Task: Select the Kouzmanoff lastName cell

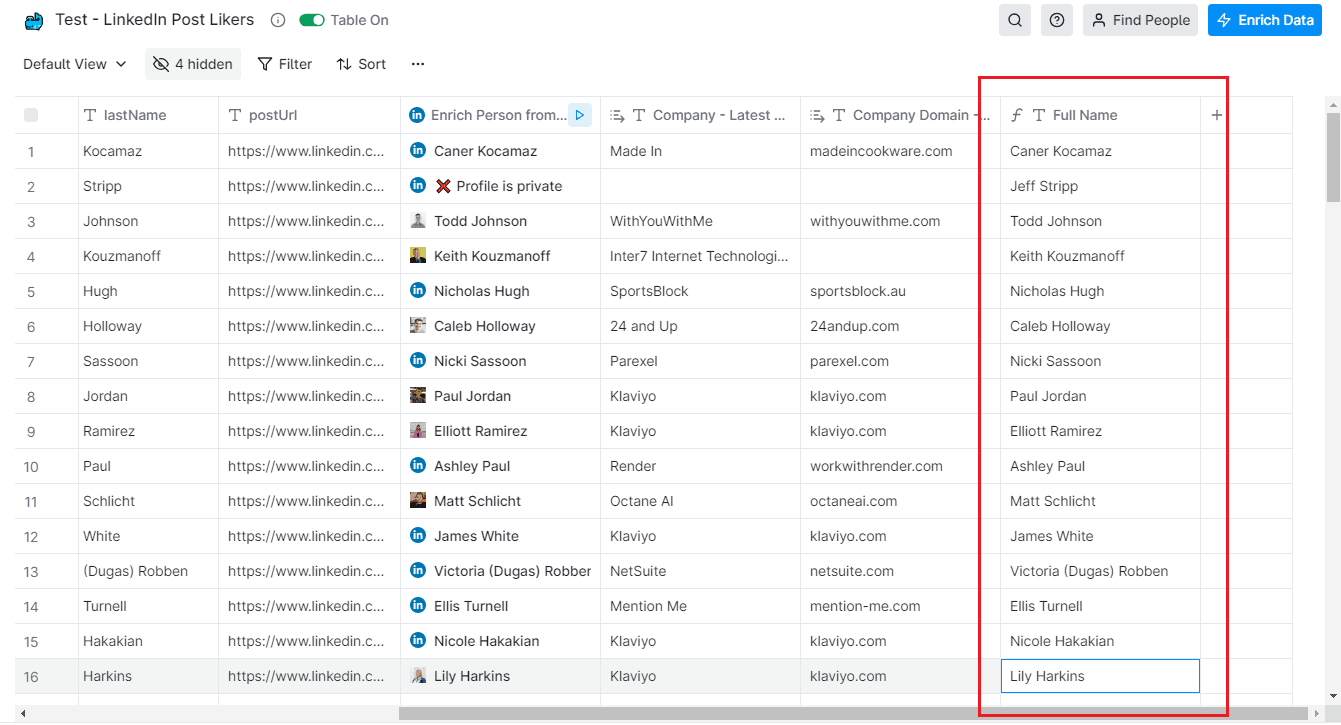Action: 148,256
